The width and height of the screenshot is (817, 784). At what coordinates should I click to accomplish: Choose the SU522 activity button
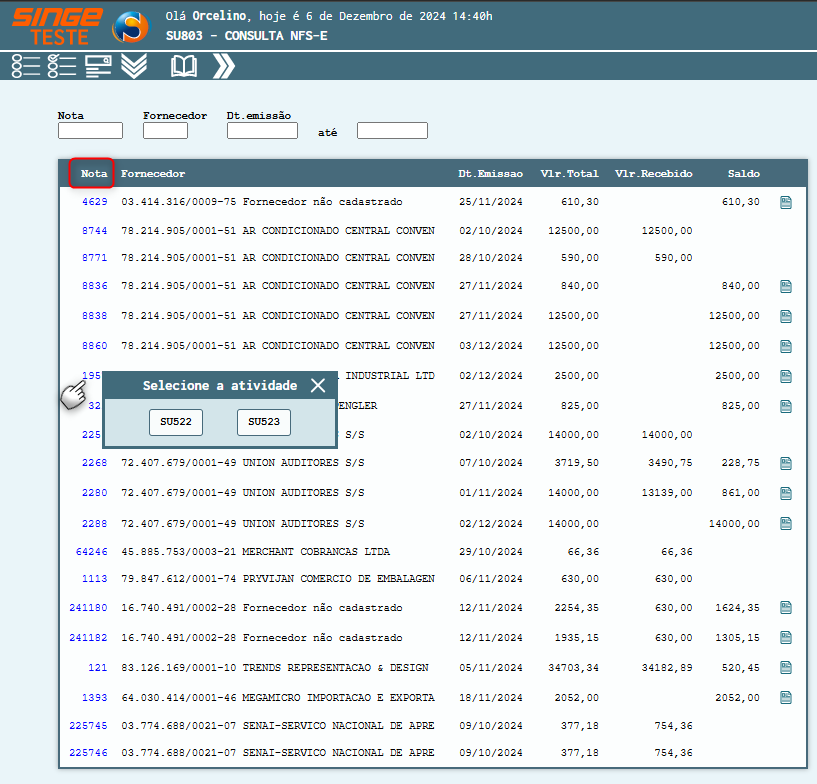pos(176,422)
